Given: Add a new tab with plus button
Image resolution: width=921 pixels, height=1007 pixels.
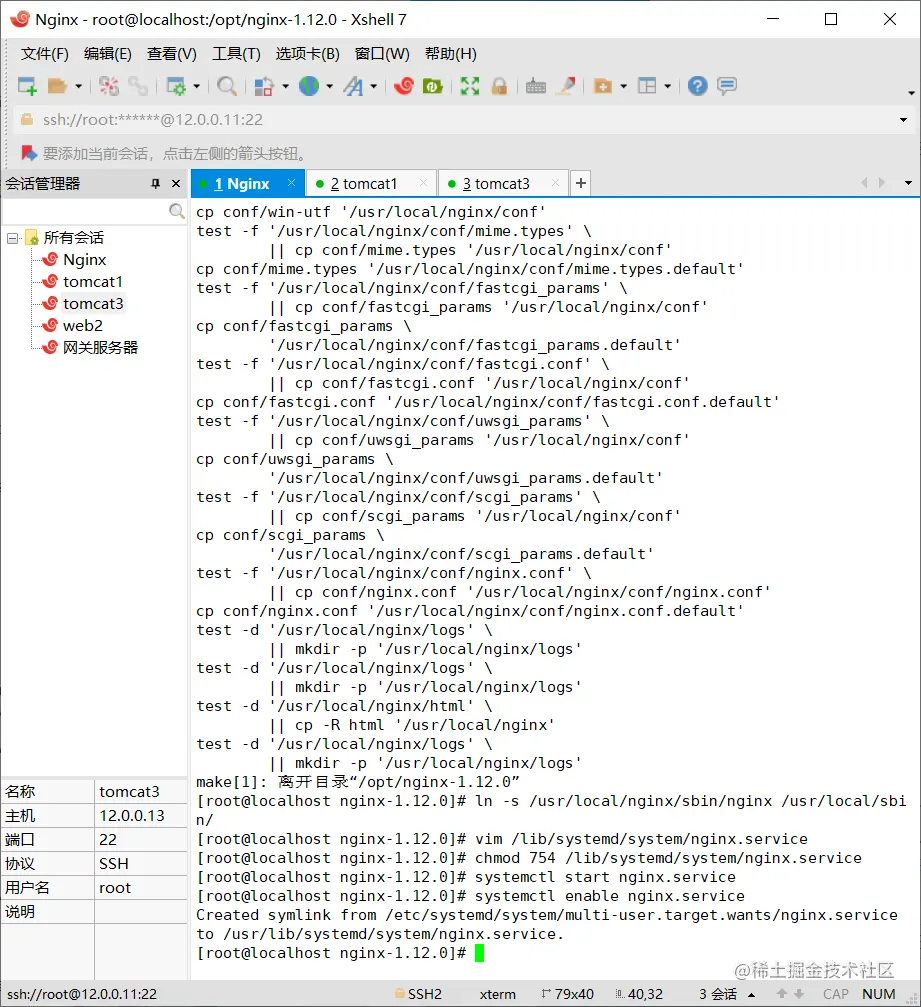Looking at the screenshot, I should point(581,184).
